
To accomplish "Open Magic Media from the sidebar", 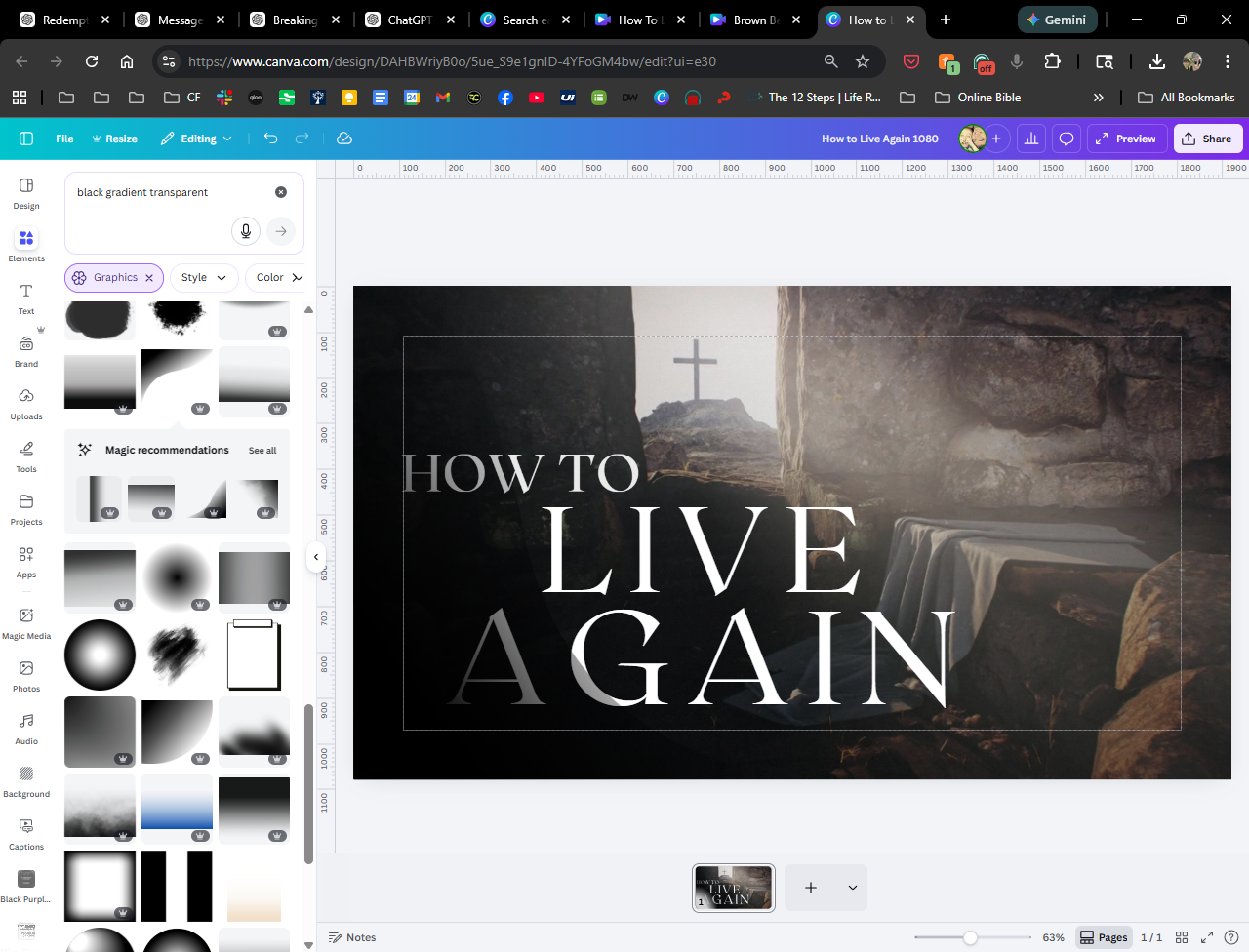I will 26,622.
